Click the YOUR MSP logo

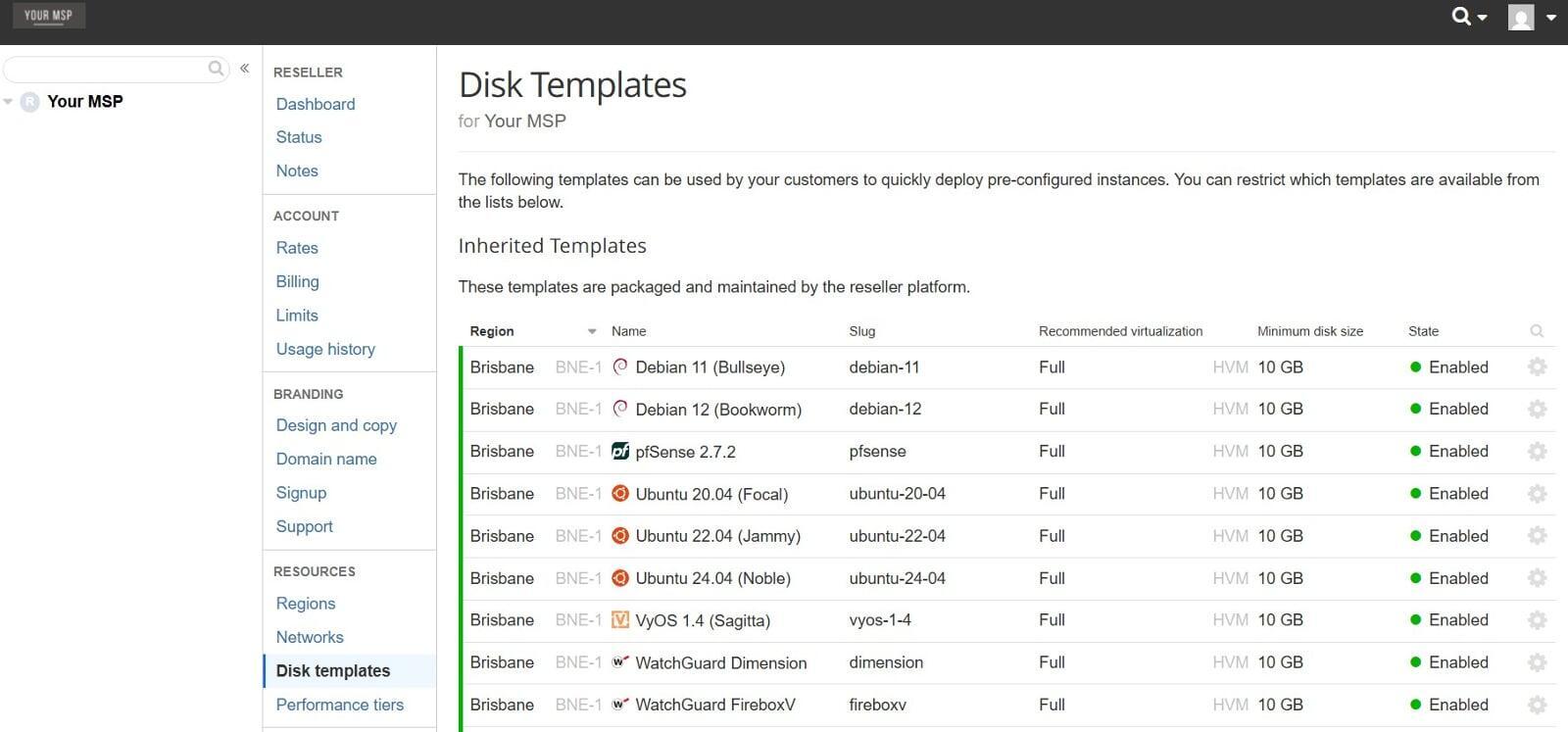[49, 16]
